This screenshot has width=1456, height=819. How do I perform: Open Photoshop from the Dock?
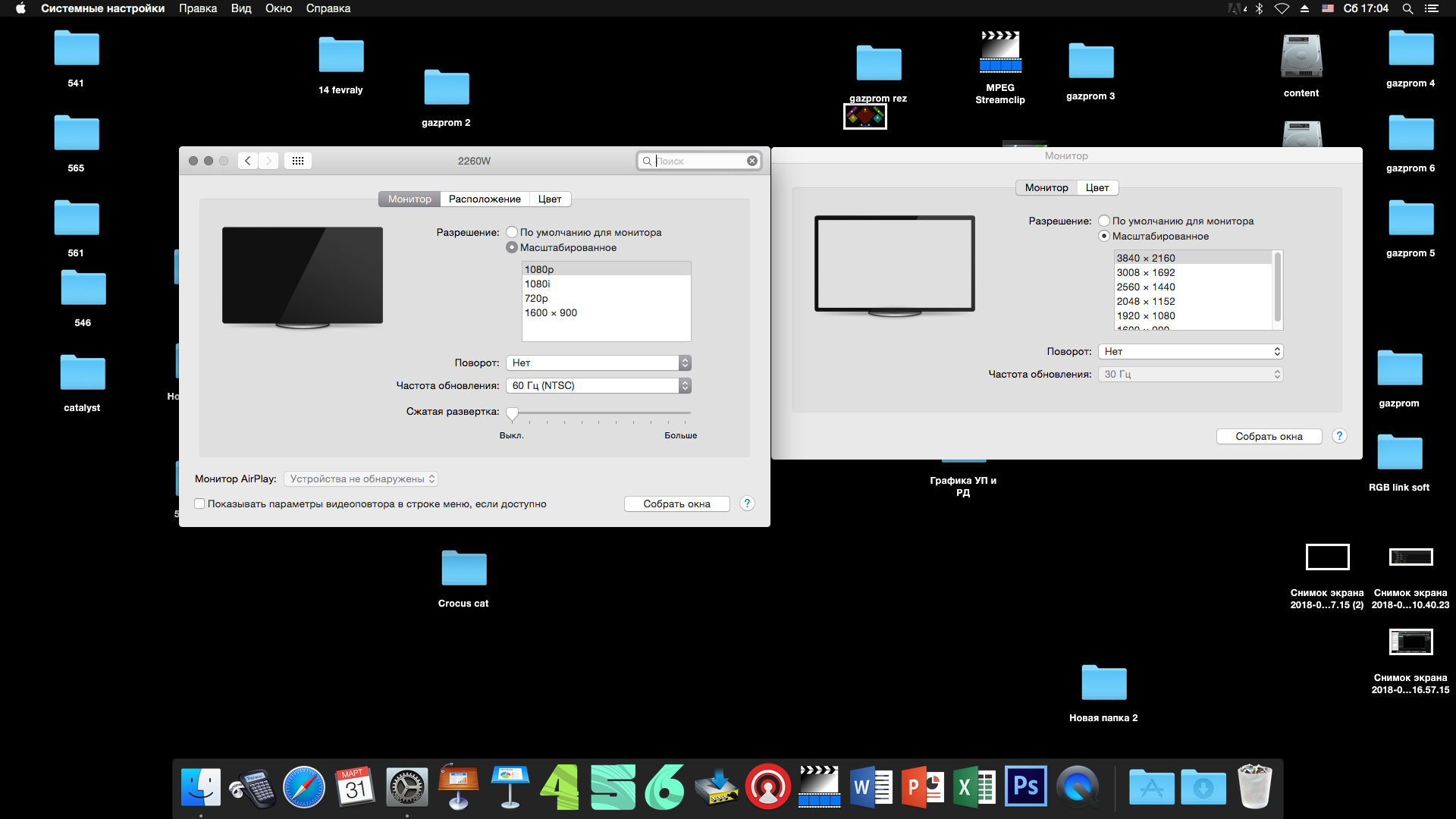click(x=1025, y=786)
